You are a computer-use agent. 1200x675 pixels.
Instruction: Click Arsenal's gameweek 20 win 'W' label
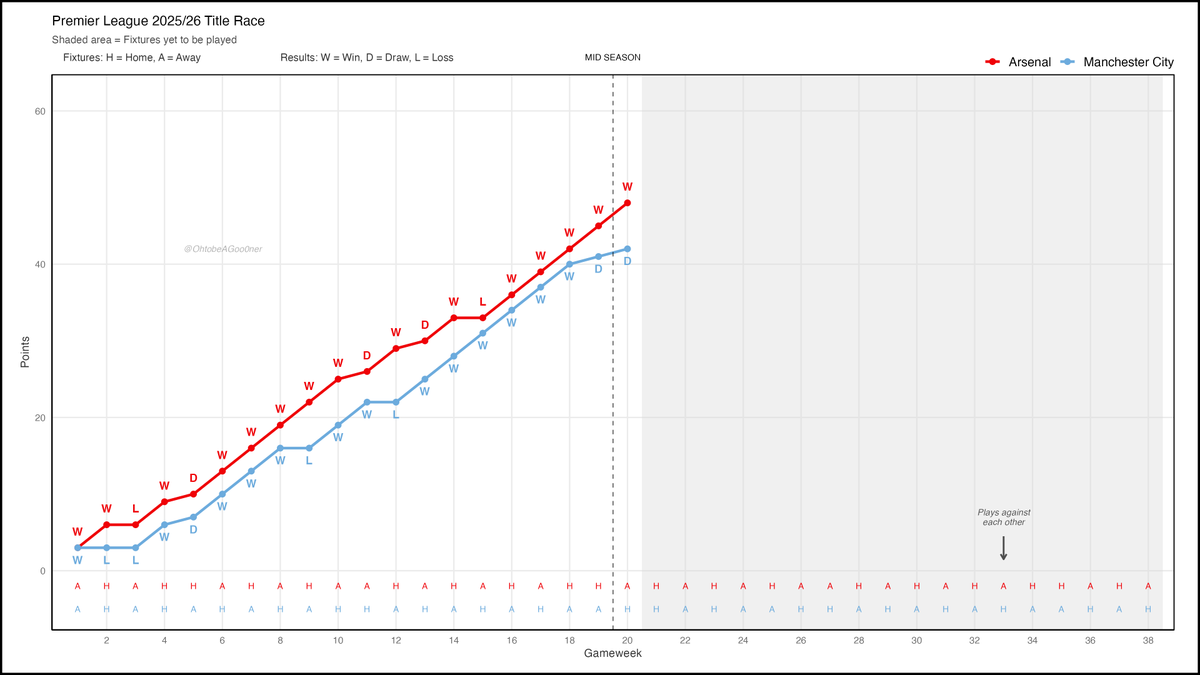pos(627,187)
